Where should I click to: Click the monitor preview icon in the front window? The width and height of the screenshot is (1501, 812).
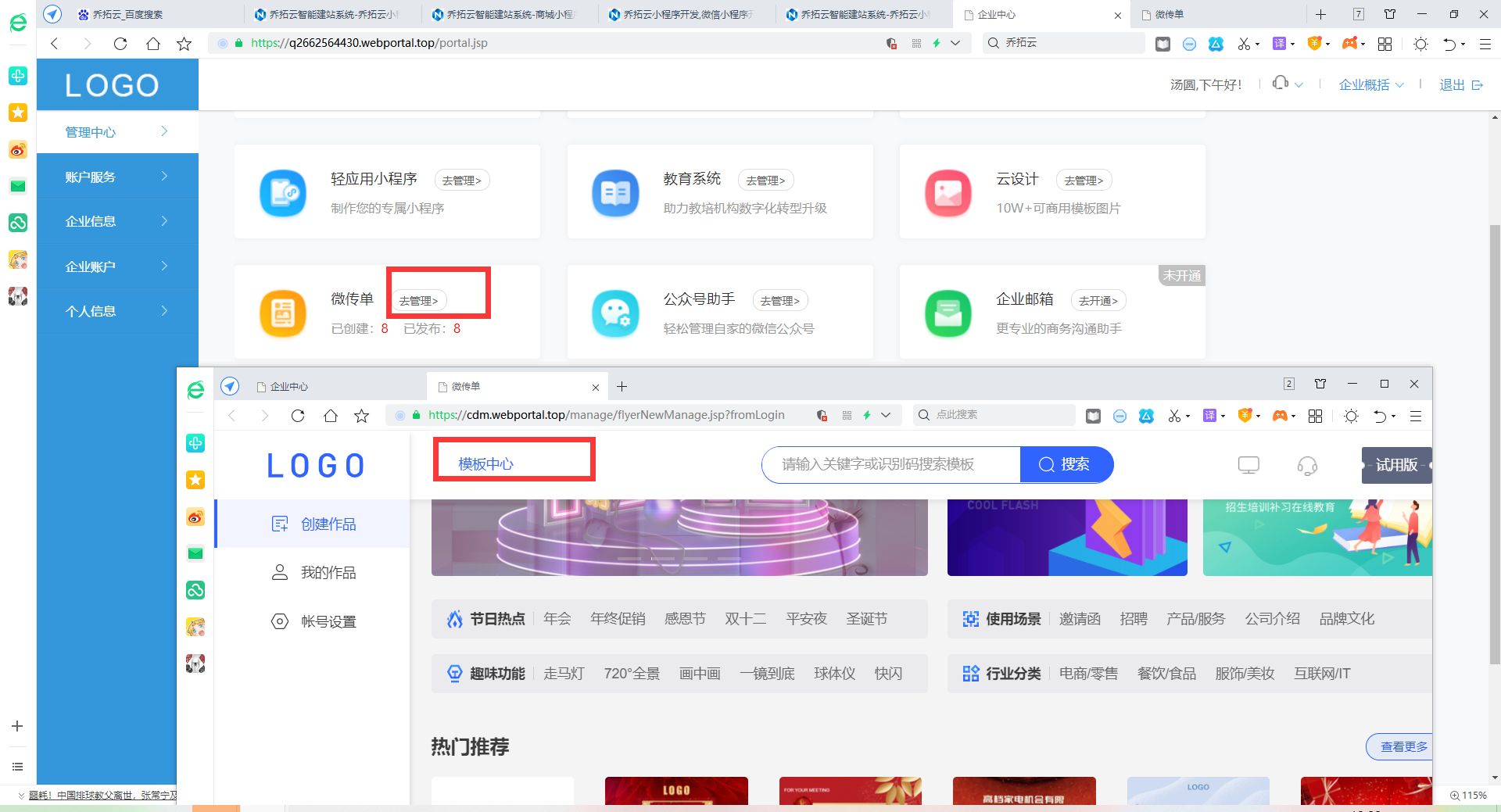[1248, 465]
